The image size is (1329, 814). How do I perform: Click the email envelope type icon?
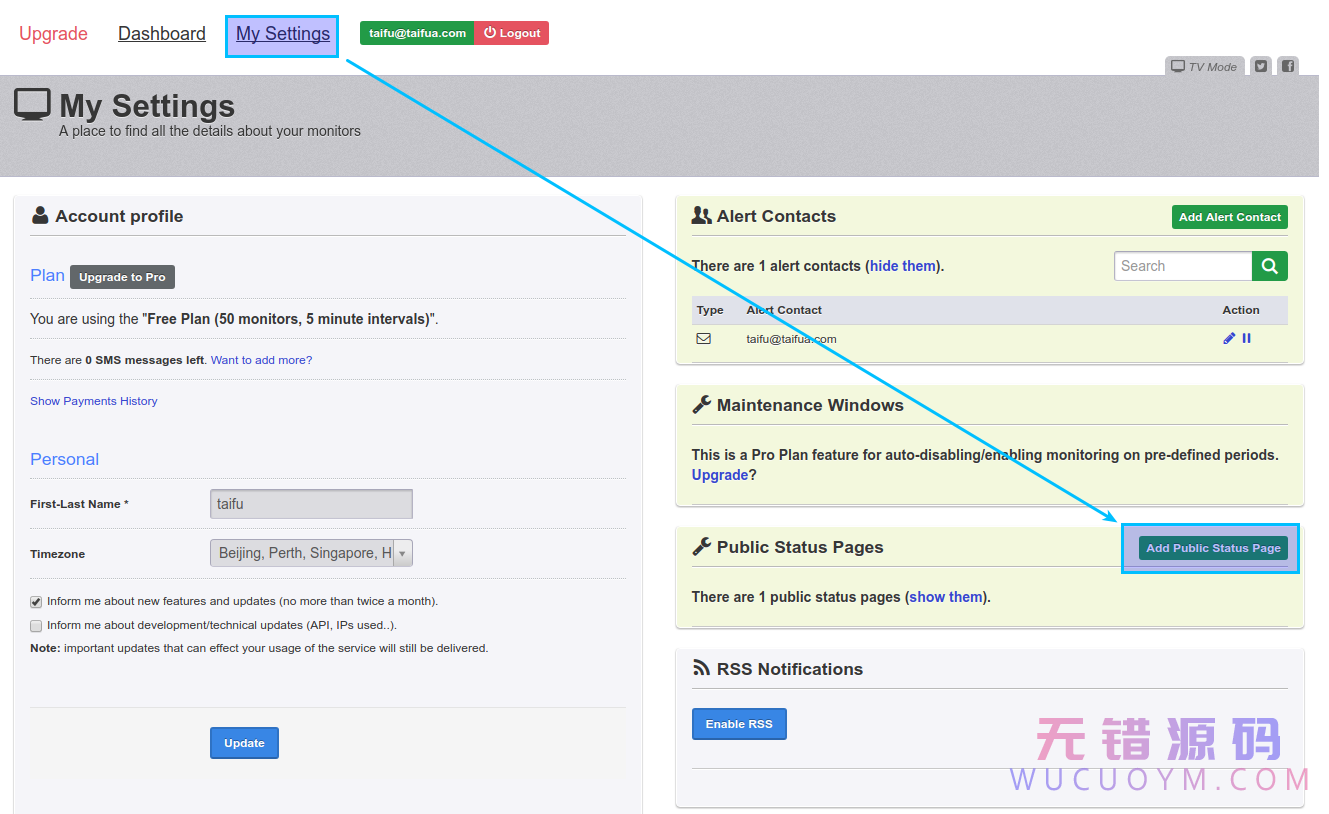click(704, 339)
